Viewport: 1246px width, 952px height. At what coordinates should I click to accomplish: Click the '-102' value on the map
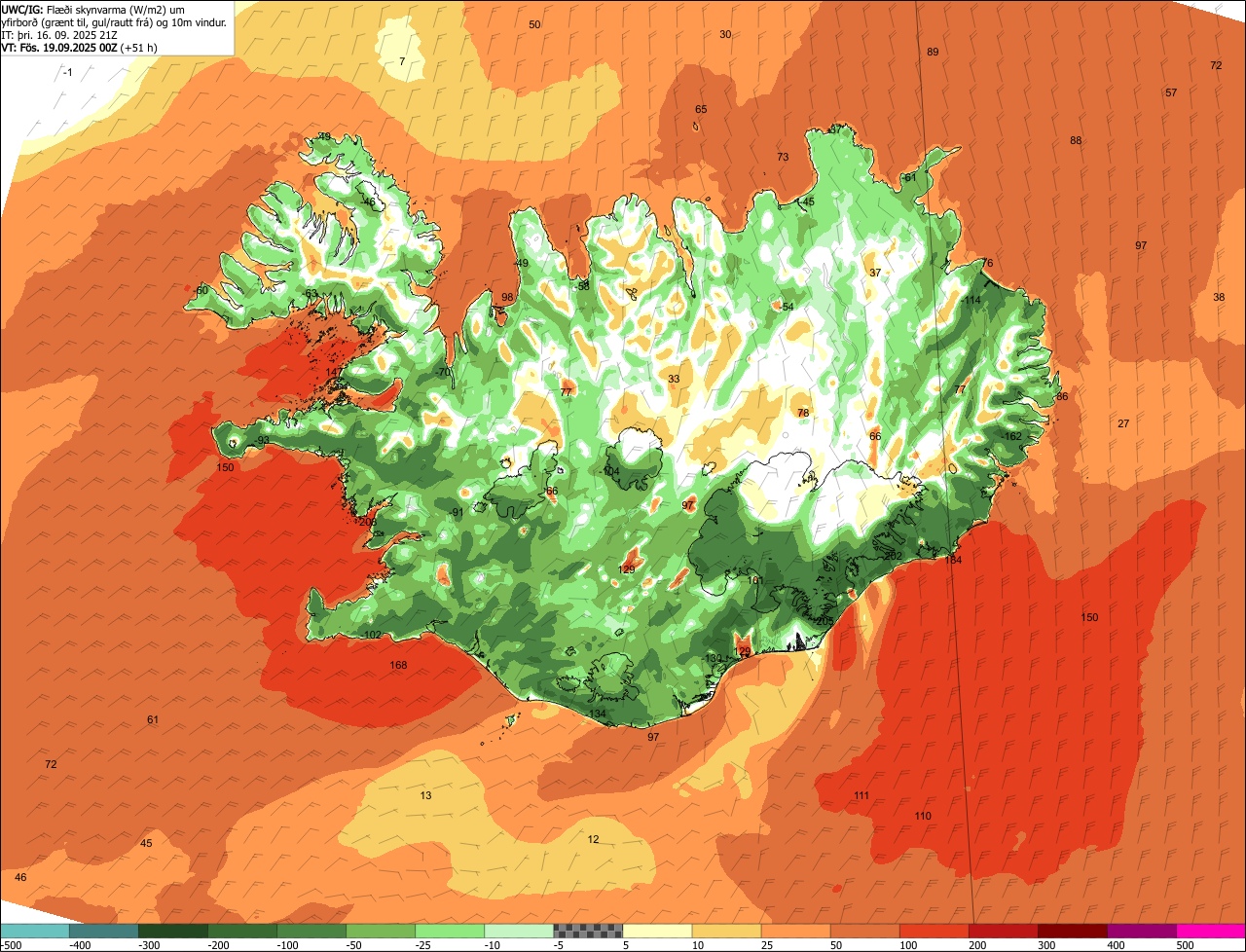click(371, 636)
